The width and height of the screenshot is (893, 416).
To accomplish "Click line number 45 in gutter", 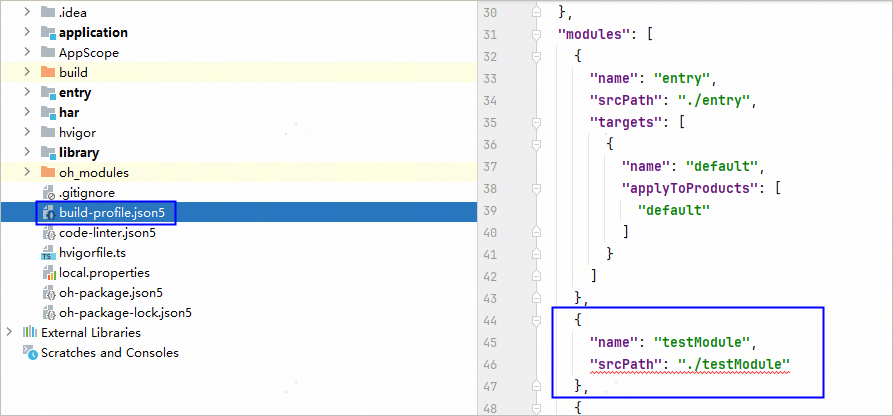I will point(489,340).
